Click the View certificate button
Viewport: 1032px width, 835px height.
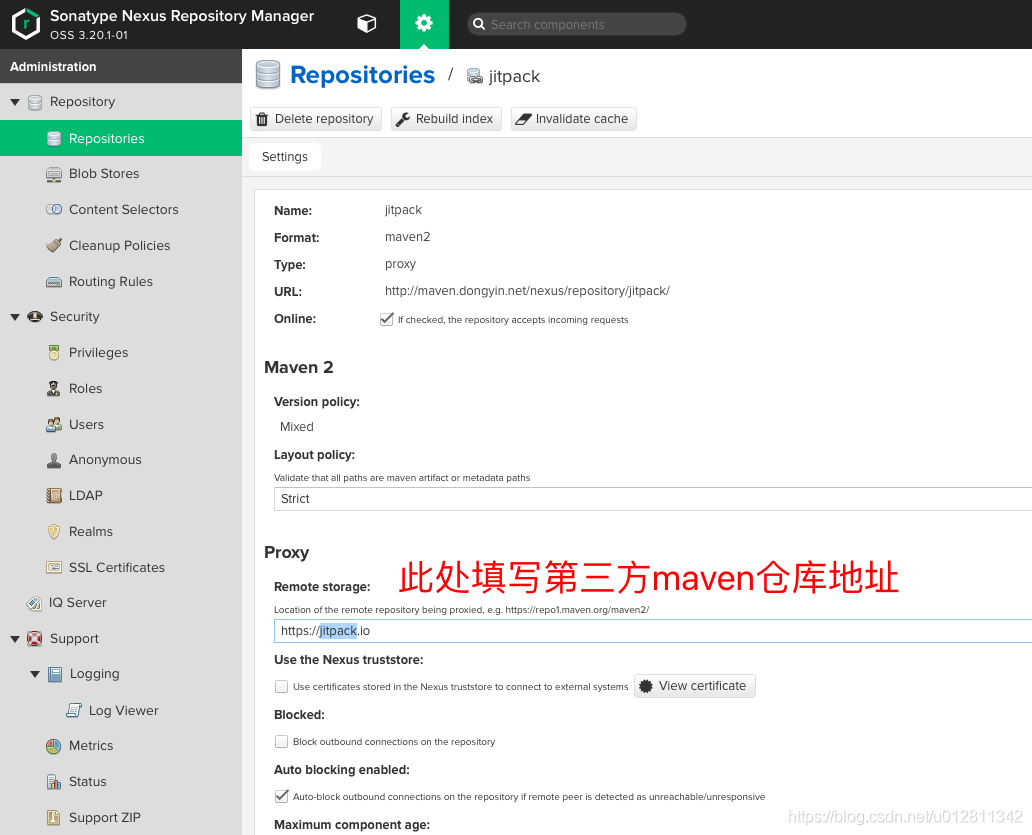point(695,686)
